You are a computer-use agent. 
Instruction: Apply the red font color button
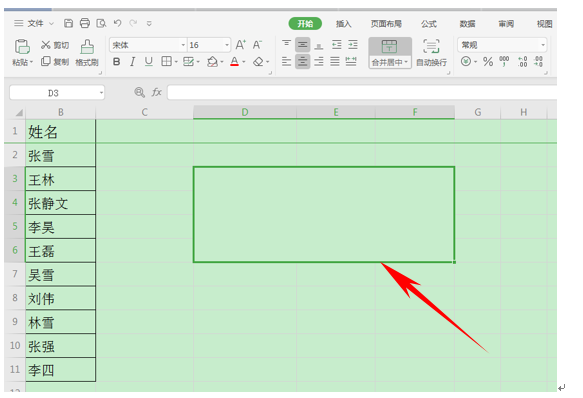(234, 61)
